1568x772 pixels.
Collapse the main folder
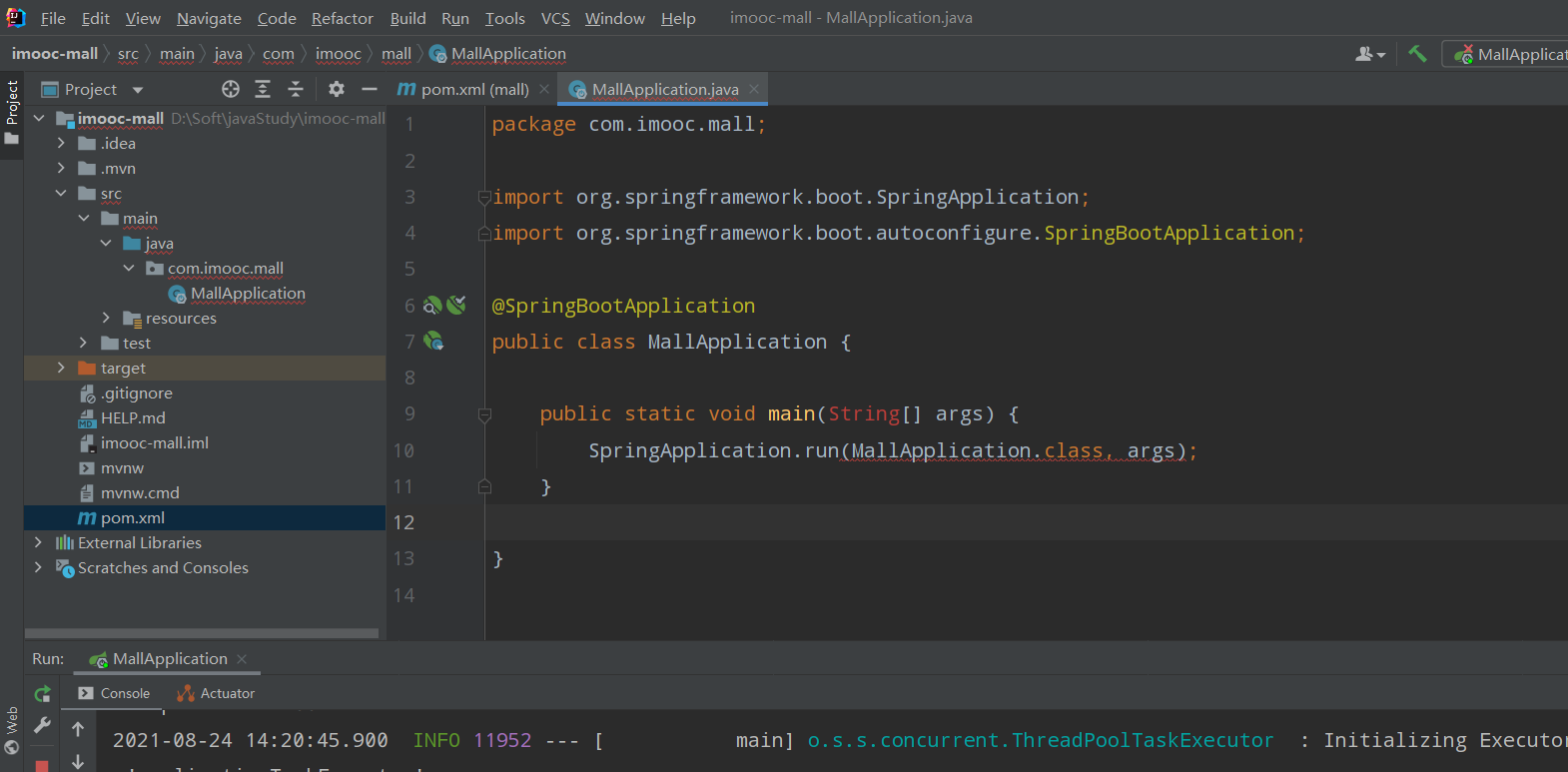[x=84, y=218]
